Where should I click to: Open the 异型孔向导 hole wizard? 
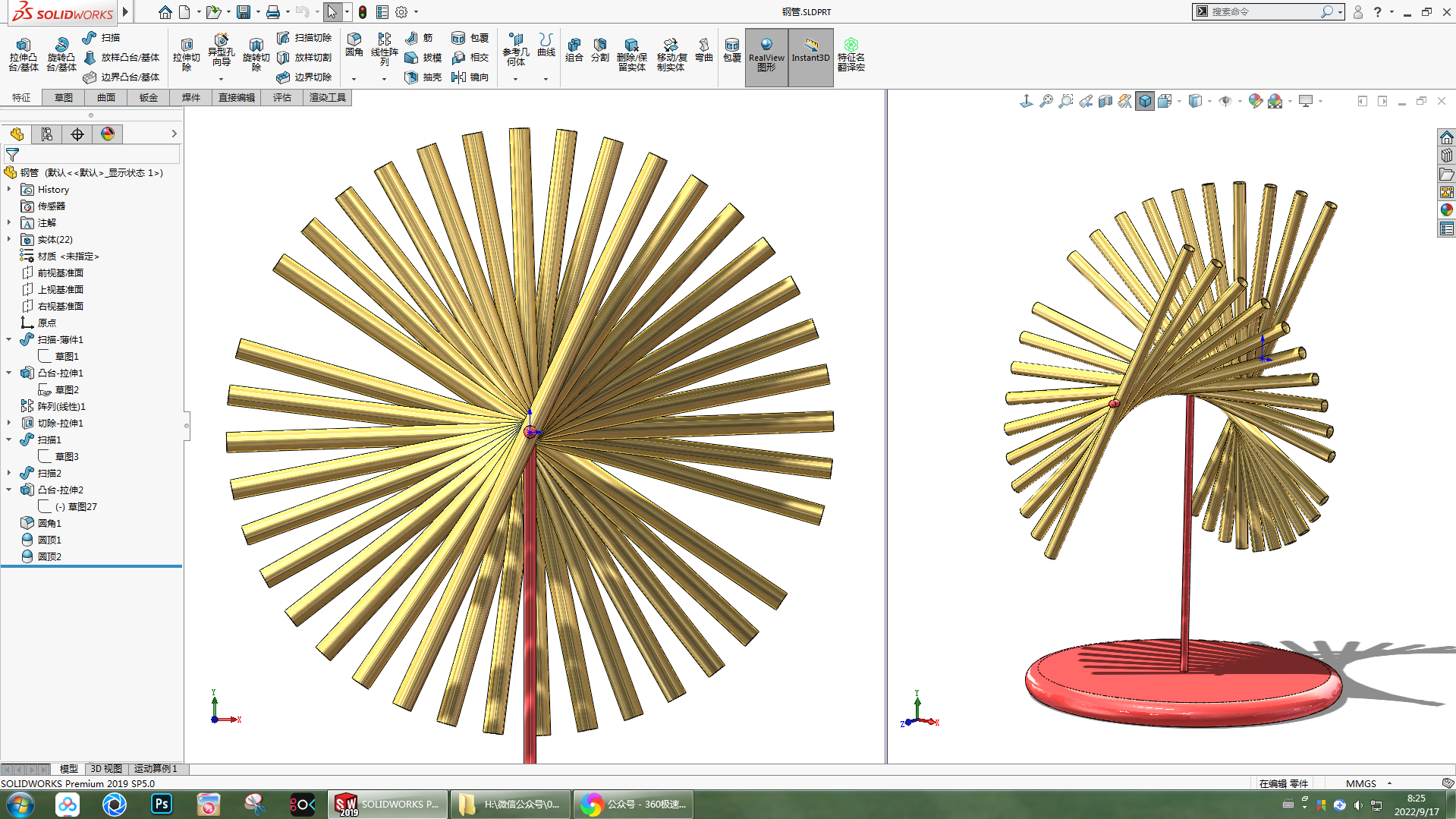click(221, 50)
